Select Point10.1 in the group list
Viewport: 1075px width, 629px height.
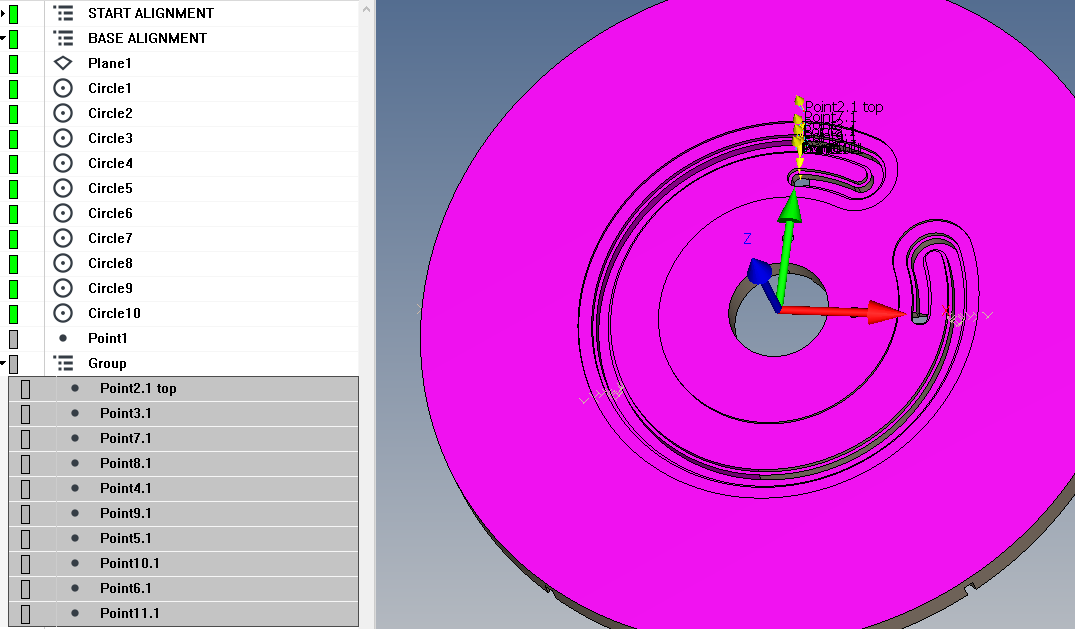pyautogui.click(x=130, y=563)
